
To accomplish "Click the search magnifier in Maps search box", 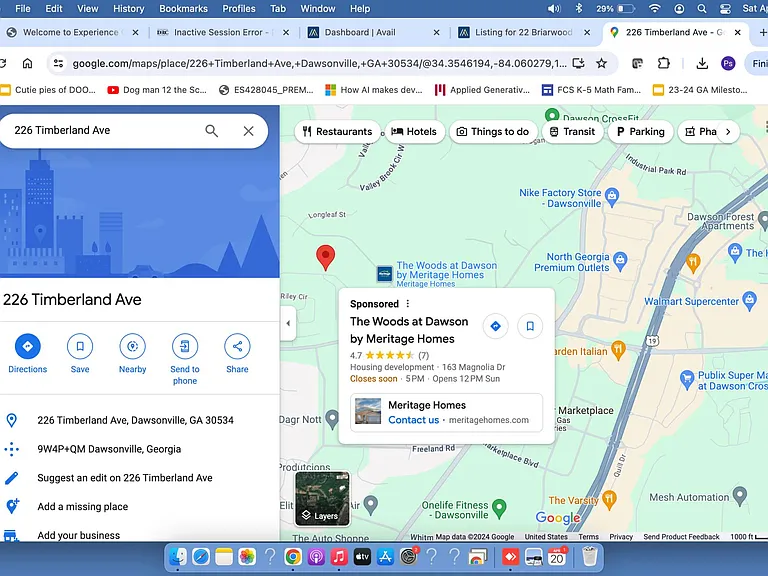I will 212,131.
